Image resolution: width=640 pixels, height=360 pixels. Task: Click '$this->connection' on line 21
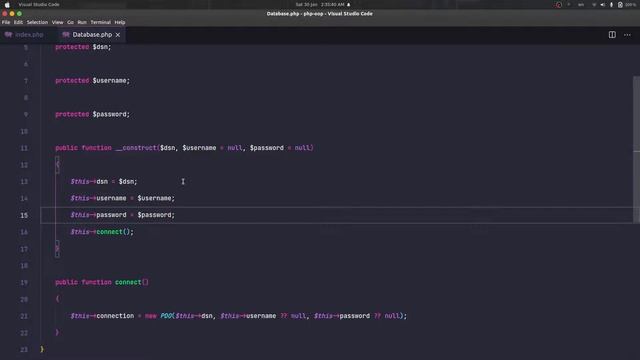coord(102,316)
